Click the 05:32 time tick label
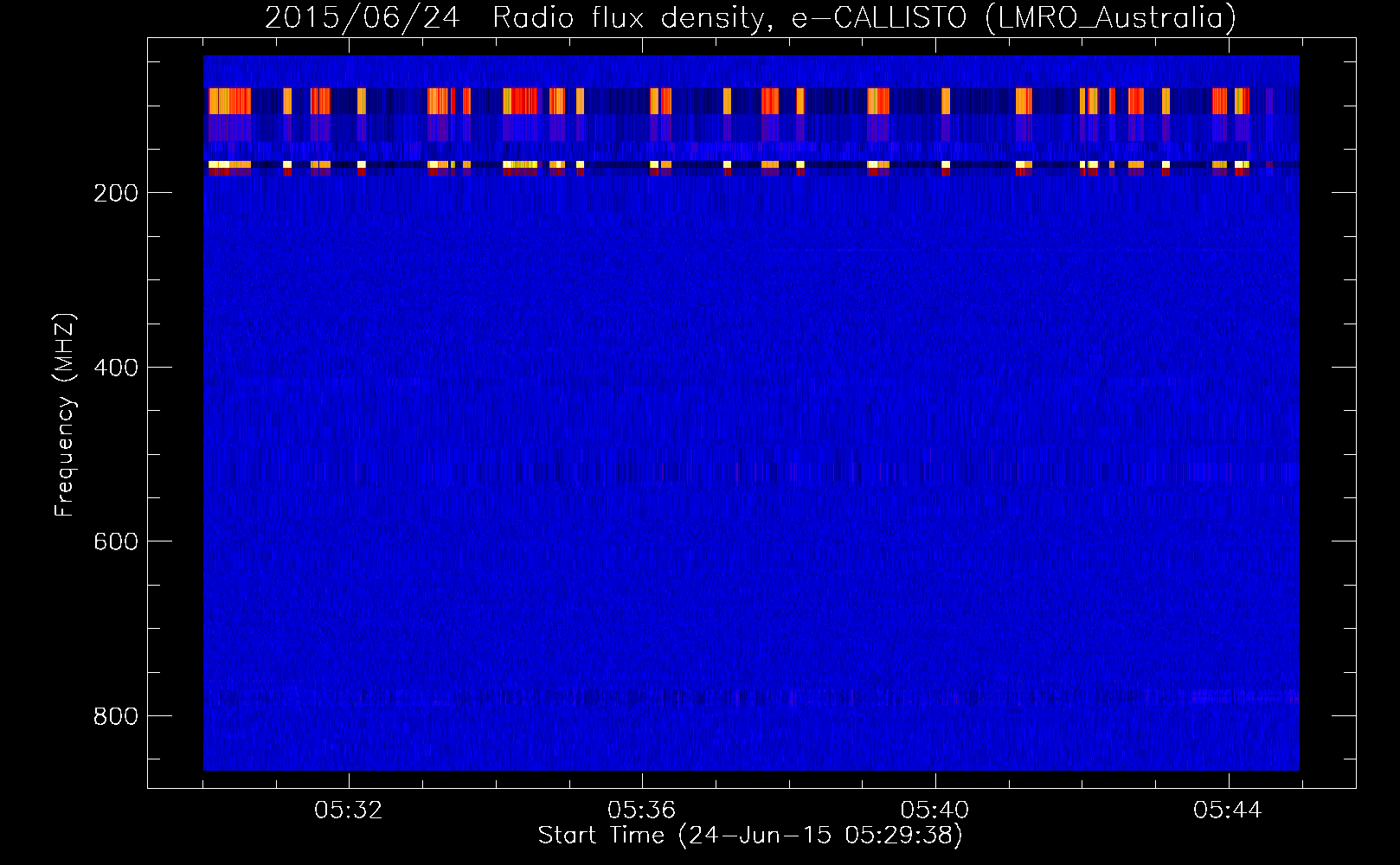Screen dimensions: 1400x865 [x=349, y=811]
